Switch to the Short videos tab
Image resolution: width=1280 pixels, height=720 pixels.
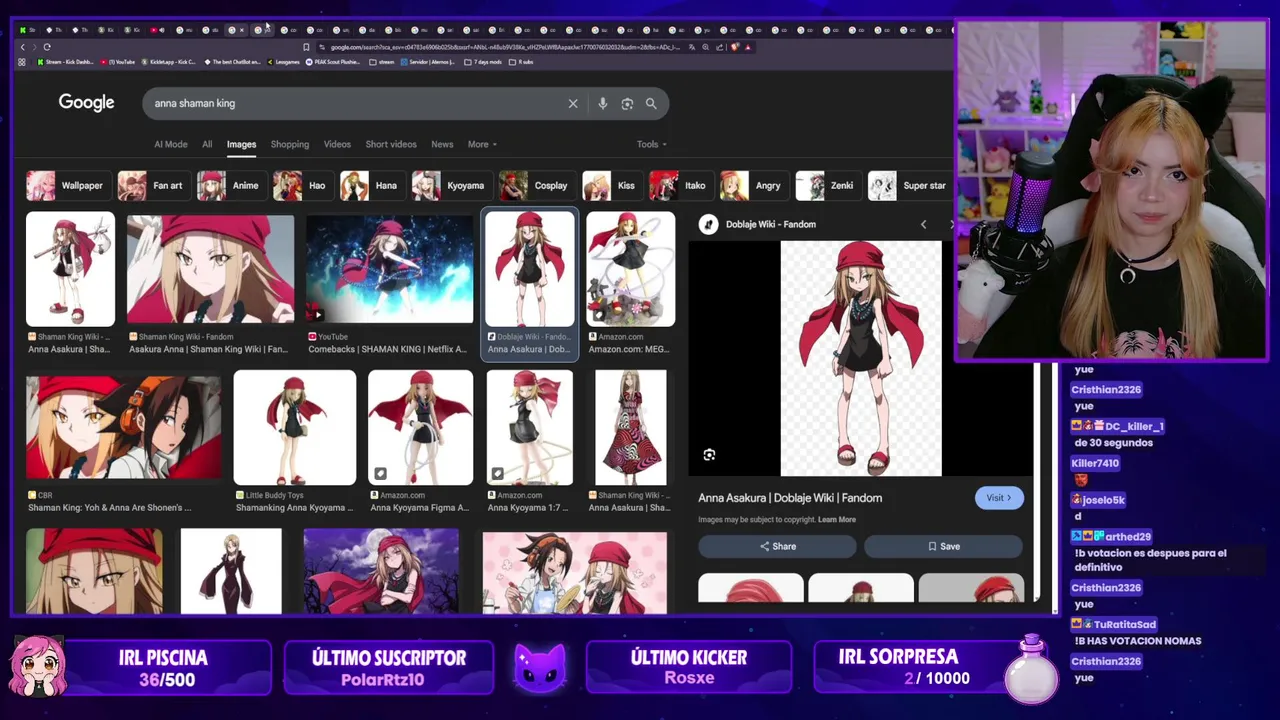point(391,144)
